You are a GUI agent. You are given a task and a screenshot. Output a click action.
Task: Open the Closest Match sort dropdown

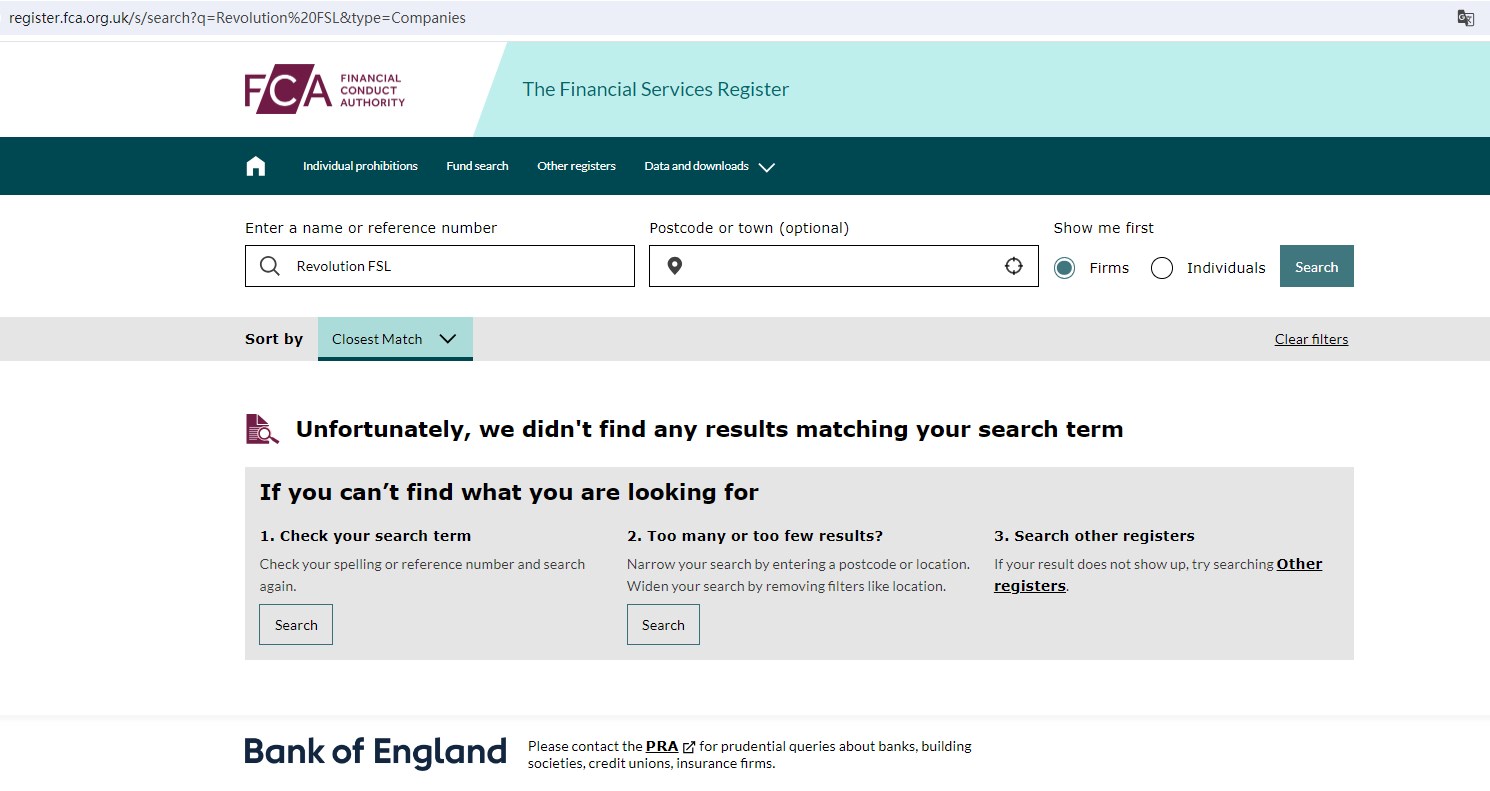click(394, 339)
